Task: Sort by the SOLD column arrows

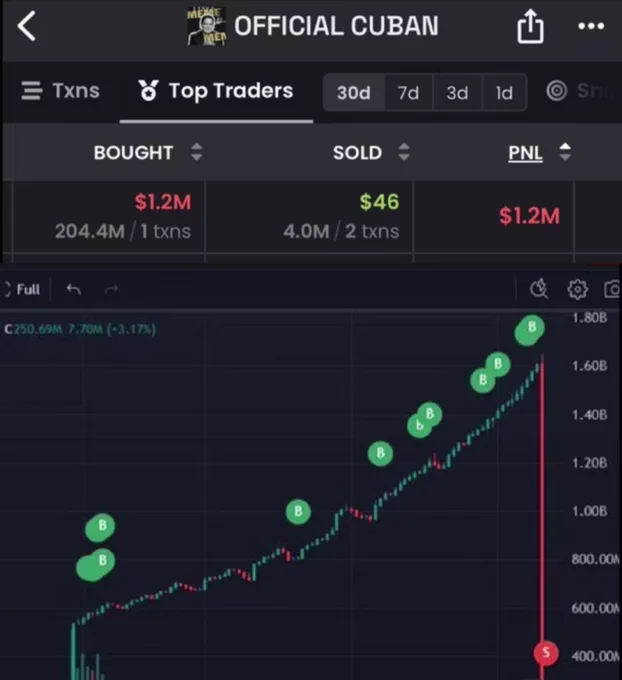Action: (404, 152)
